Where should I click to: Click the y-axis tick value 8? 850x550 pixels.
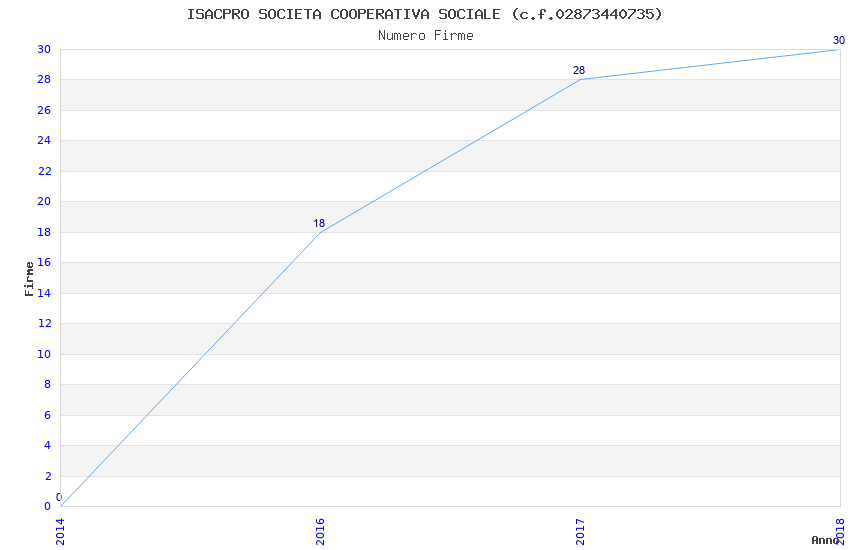(48, 384)
